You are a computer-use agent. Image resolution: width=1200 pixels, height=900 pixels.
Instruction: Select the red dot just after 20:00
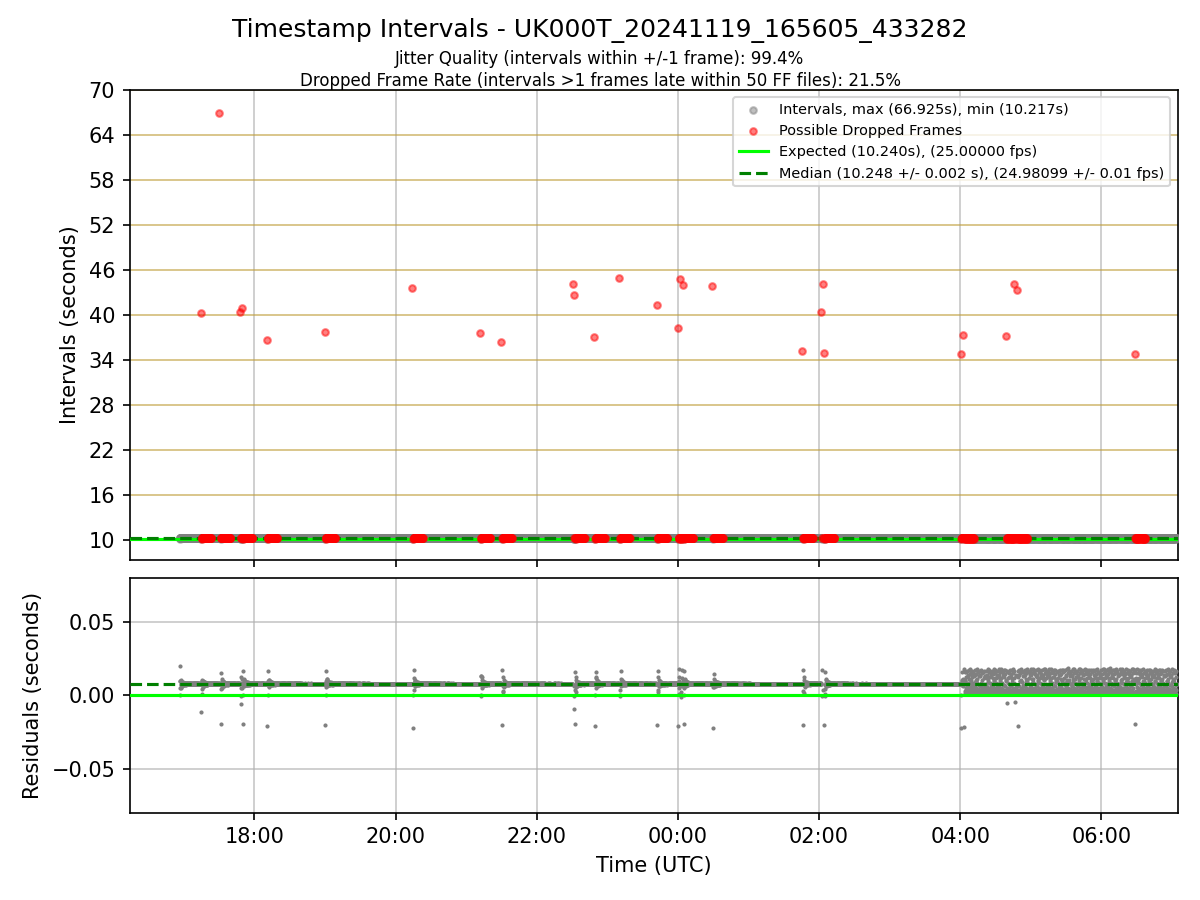(412, 288)
